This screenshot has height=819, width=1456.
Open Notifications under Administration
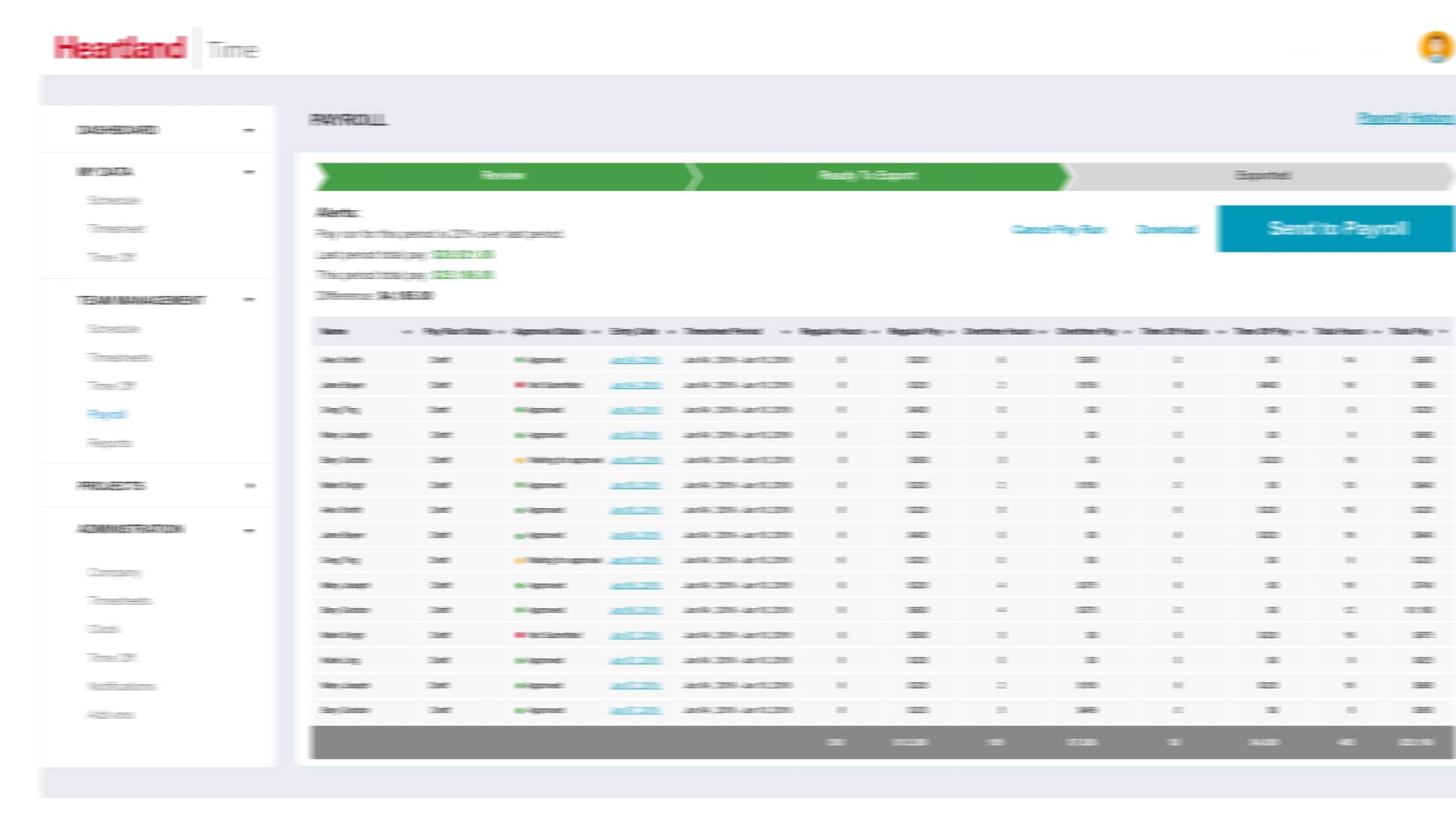pyautogui.click(x=121, y=686)
